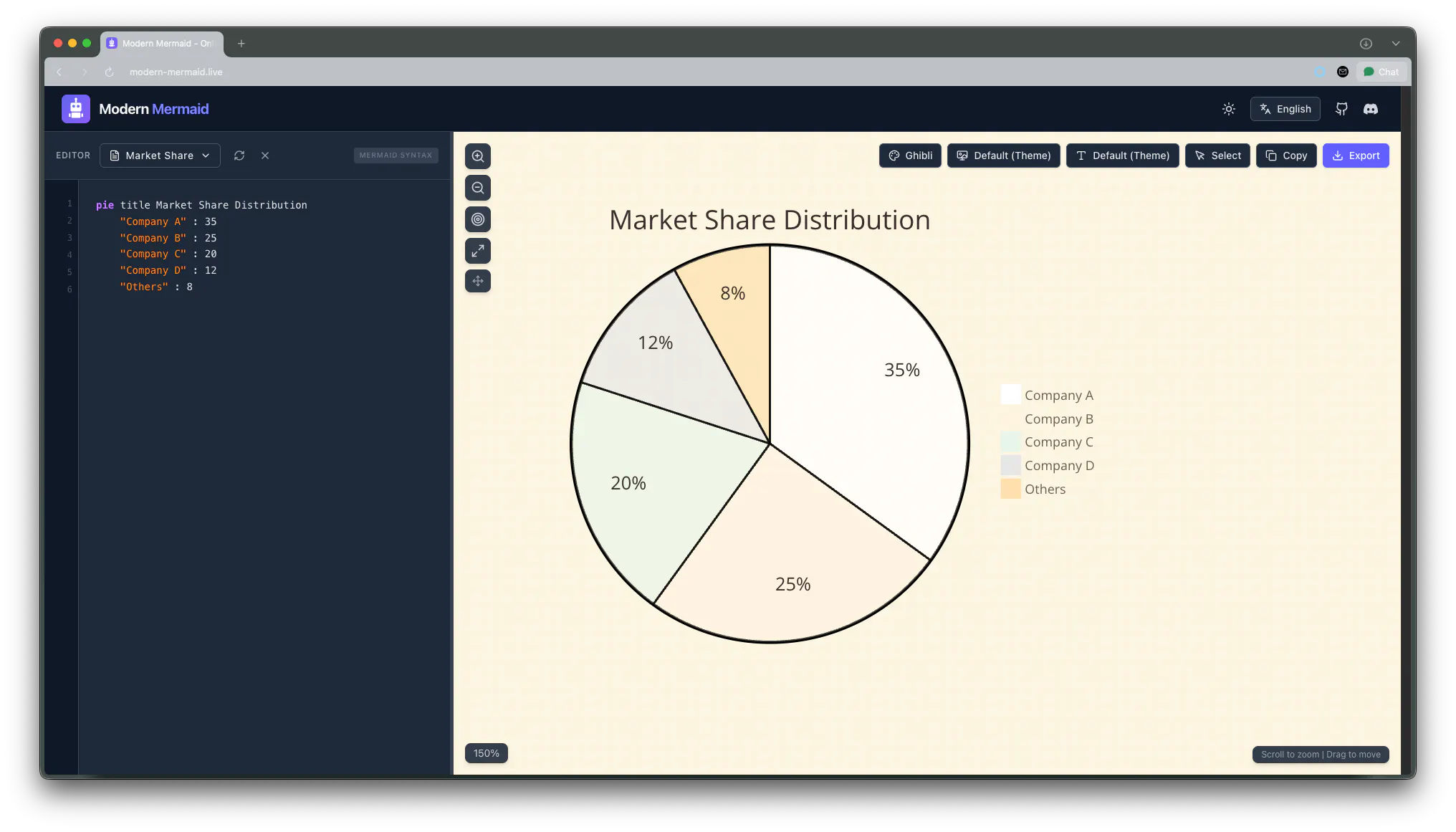
Task: Switch to the Modern Mermaid browser tab
Action: pos(162,44)
